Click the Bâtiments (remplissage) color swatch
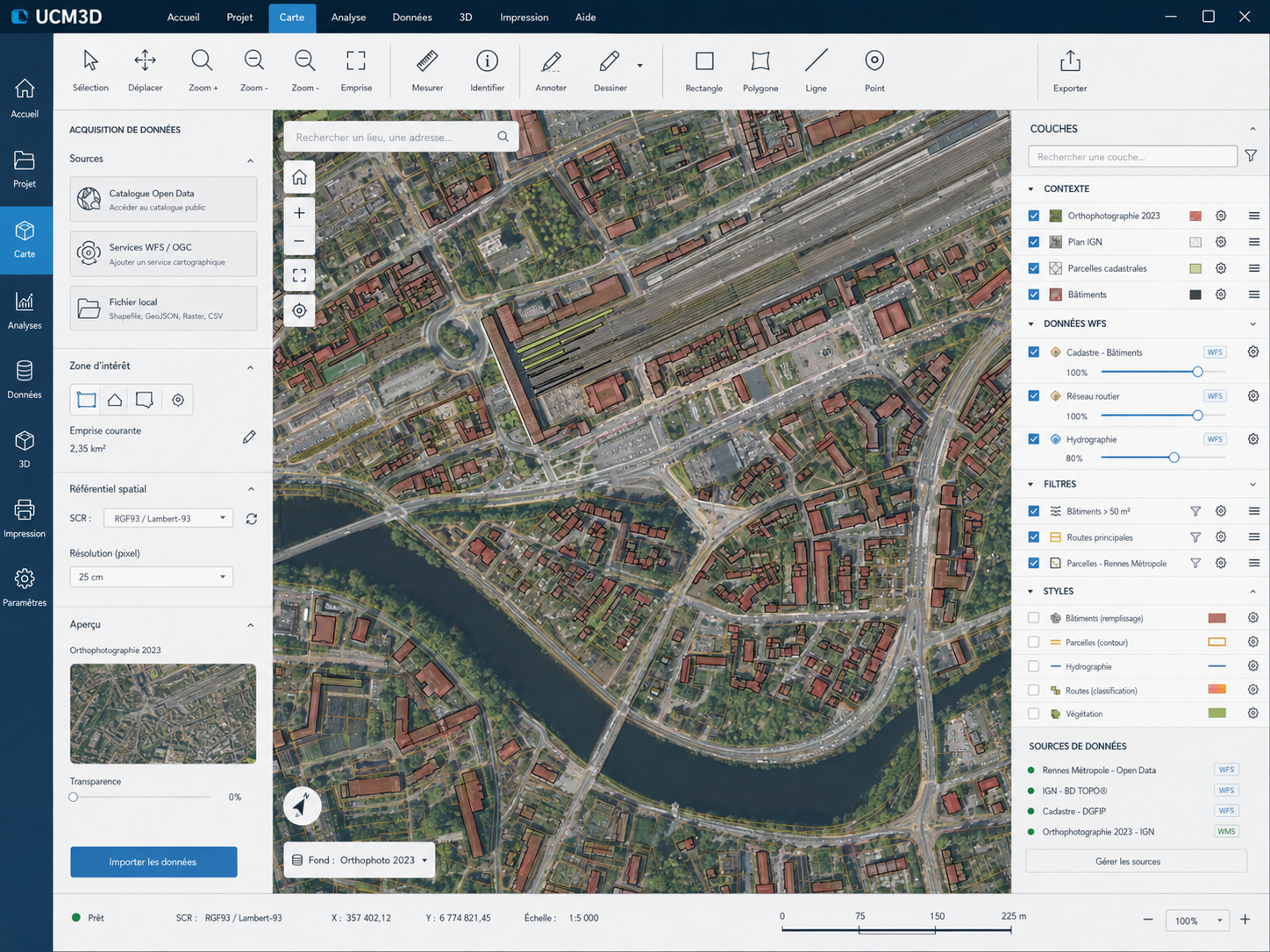Image resolution: width=1270 pixels, height=952 pixels. (1216, 618)
